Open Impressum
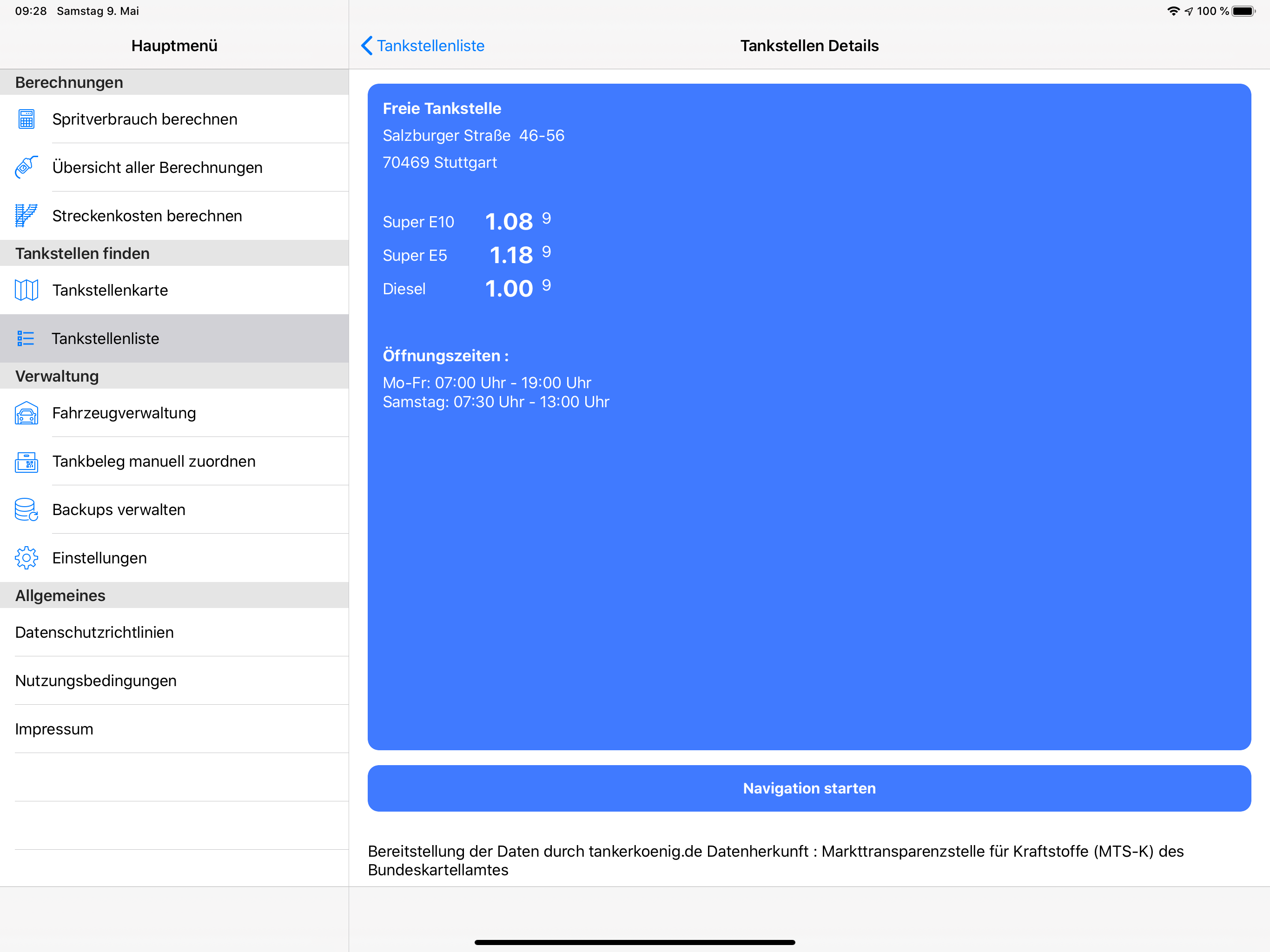Viewport: 1270px width, 952px height. click(x=174, y=729)
